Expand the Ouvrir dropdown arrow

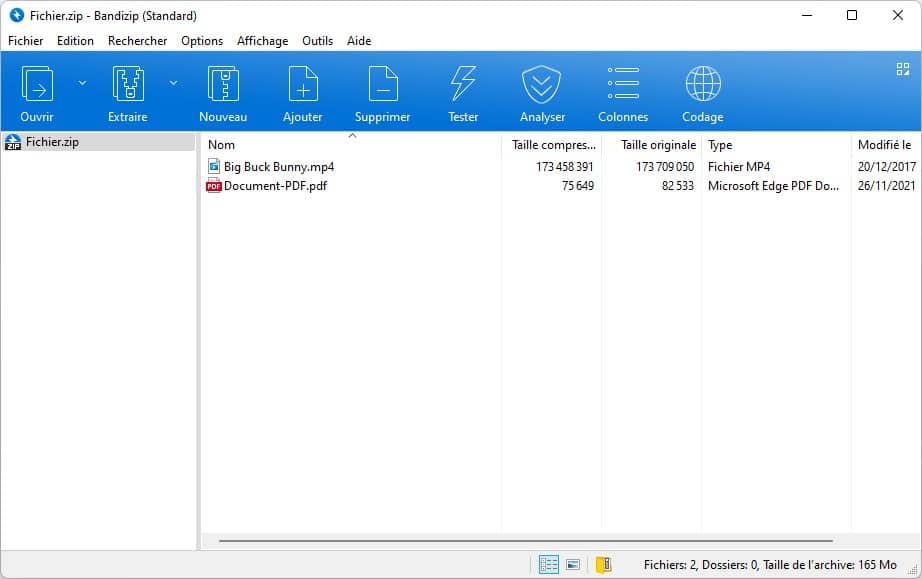pyautogui.click(x=82, y=83)
